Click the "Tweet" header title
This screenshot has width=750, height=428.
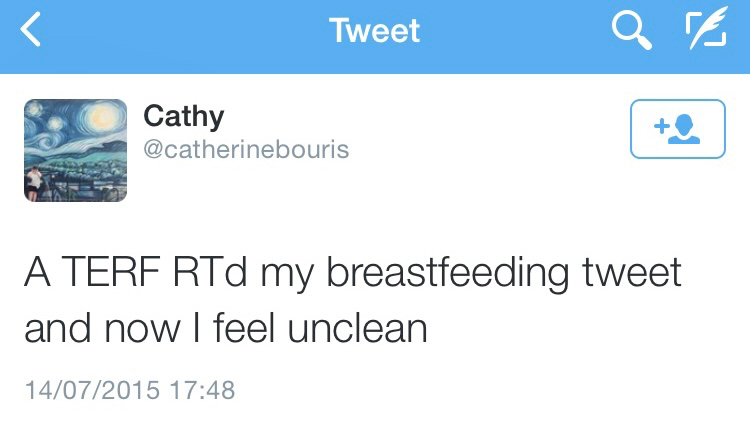pyautogui.click(x=375, y=31)
